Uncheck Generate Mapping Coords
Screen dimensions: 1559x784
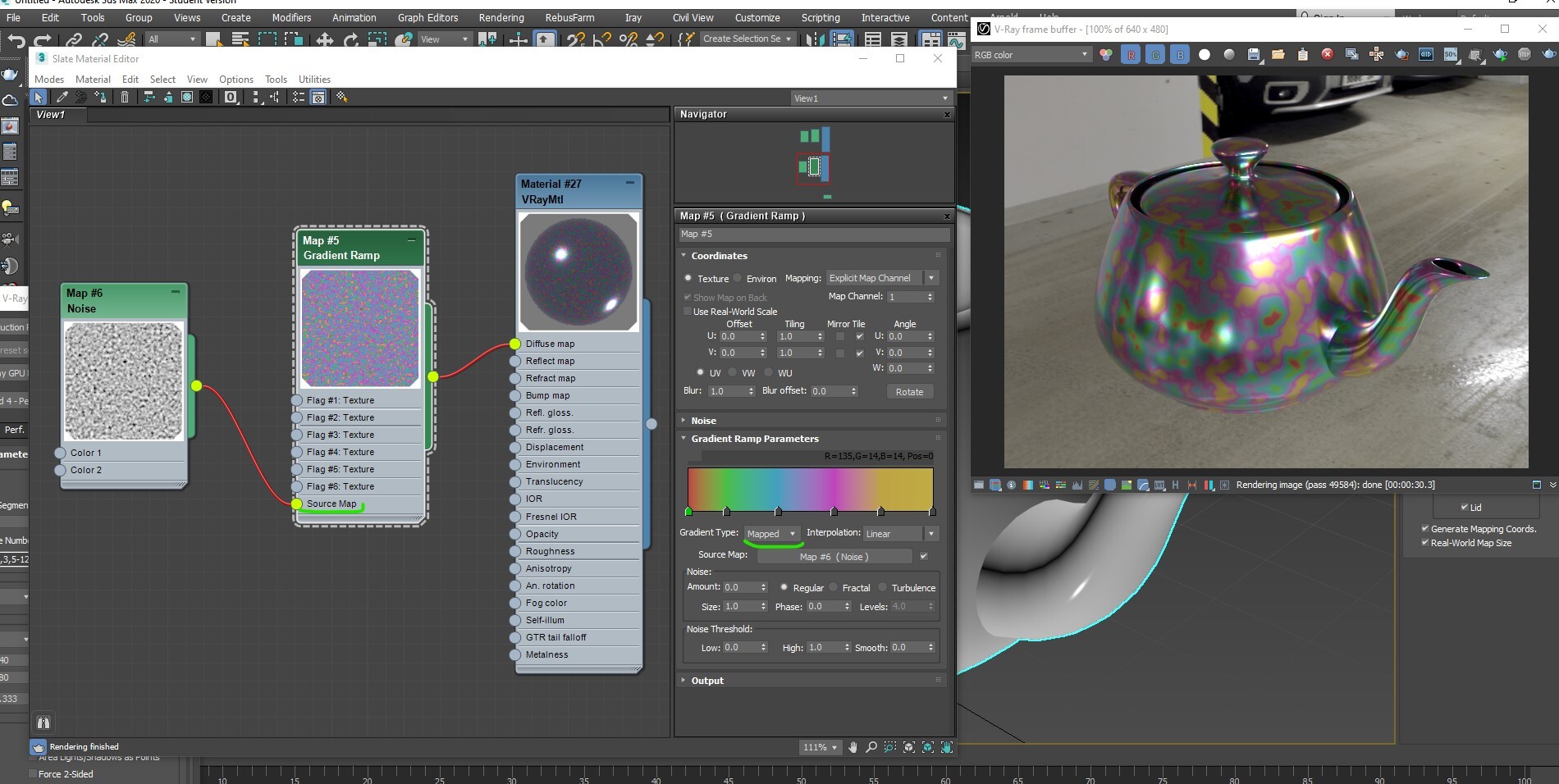click(1425, 529)
